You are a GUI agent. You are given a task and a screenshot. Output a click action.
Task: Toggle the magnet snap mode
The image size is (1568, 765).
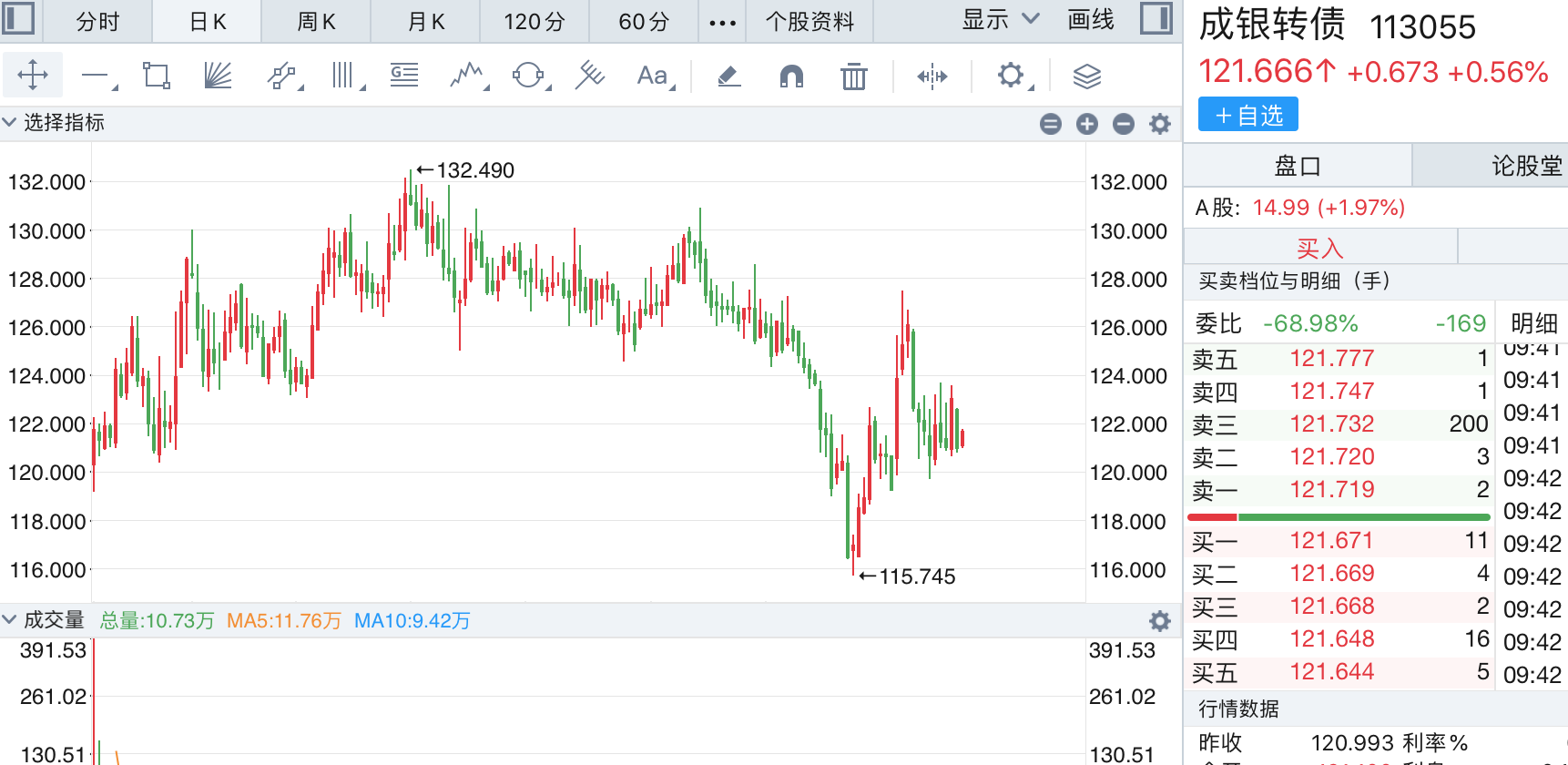coord(791,76)
